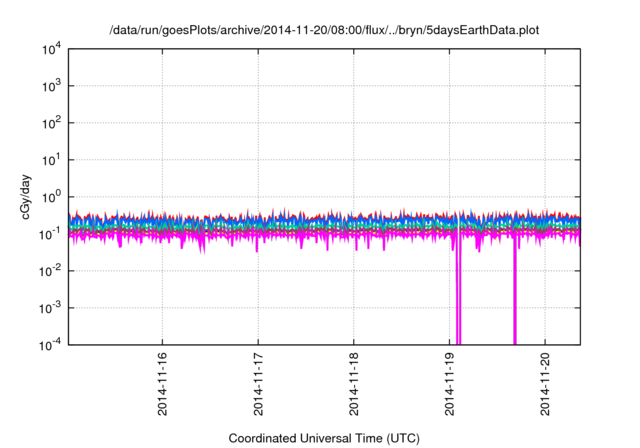Image resolution: width=640 pixels, height=448 pixels.
Task: Click the magenta dropout spike just after 2014-11-19
Action: click(x=458, y=290)
